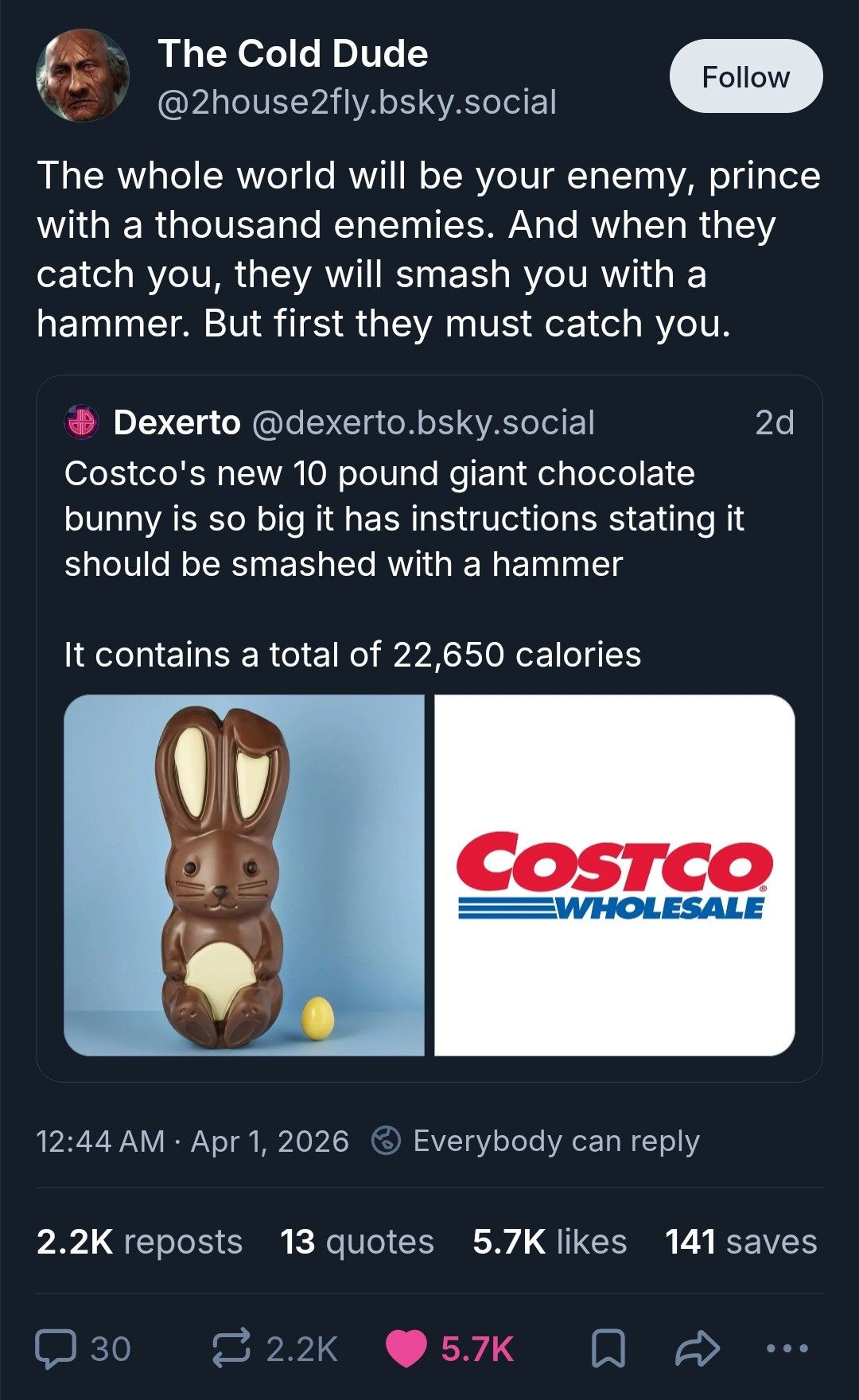The height and width of the screenshot is (1400, 859).
Task: Open The Cold Dude display name
Action: (293, 54)
